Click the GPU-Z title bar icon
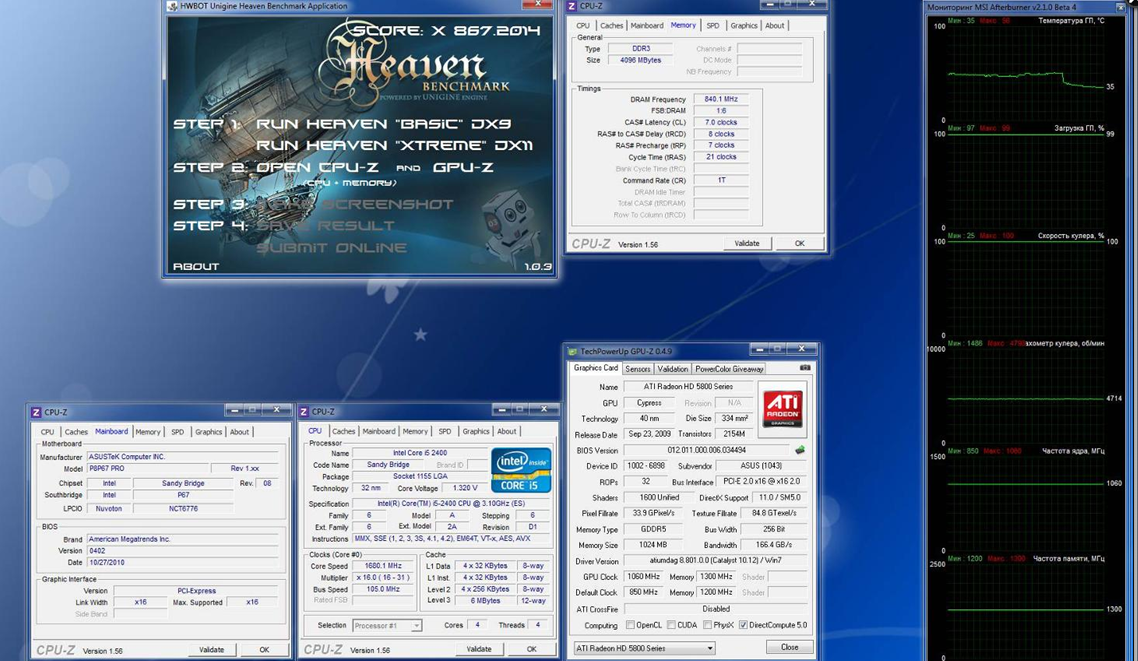 573,351
